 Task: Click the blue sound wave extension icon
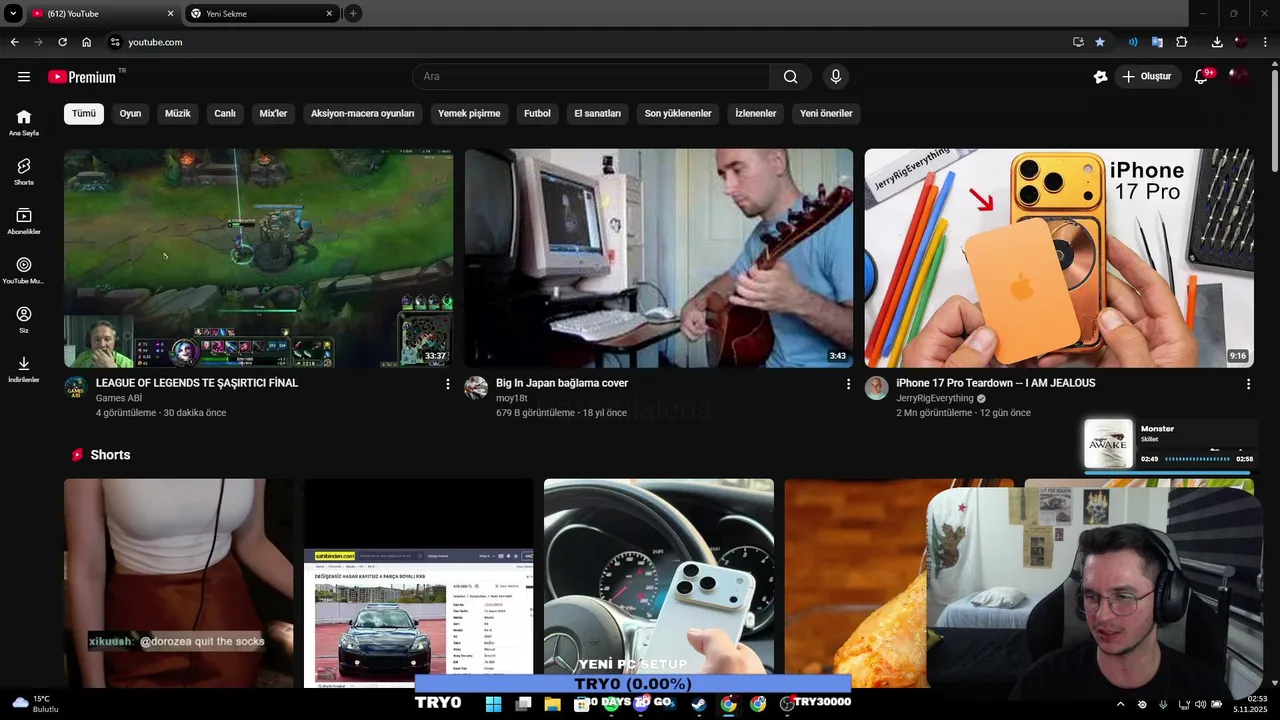click(1133, 42)
